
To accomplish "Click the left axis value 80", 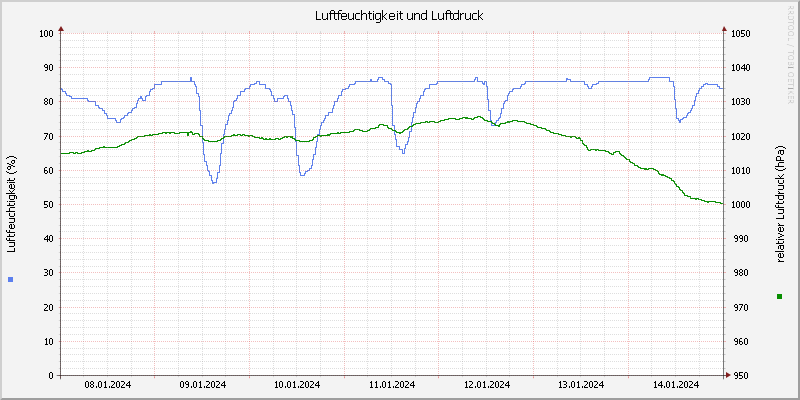I will point(48,102).
